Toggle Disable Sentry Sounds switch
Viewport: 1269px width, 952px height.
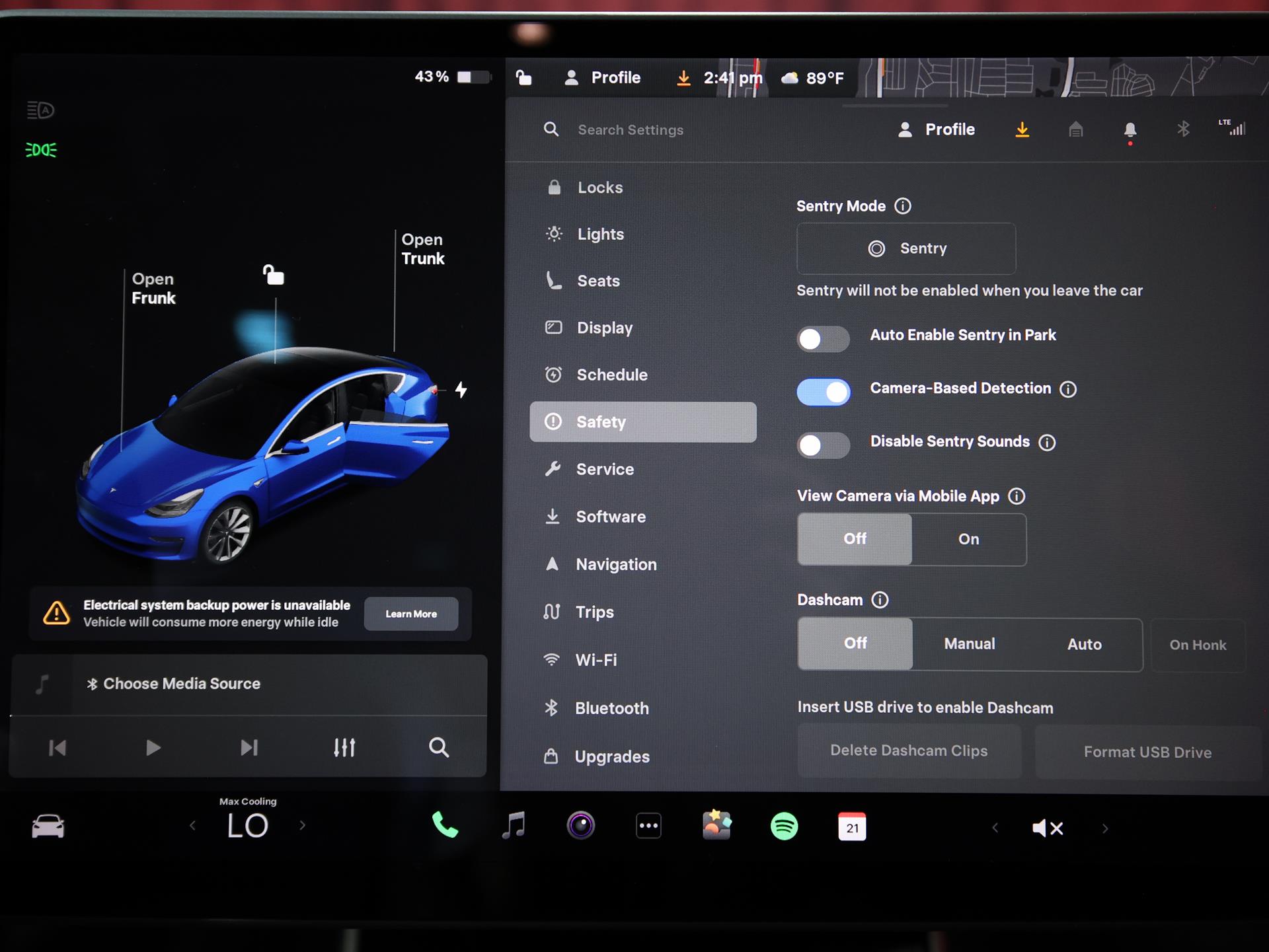823,445
